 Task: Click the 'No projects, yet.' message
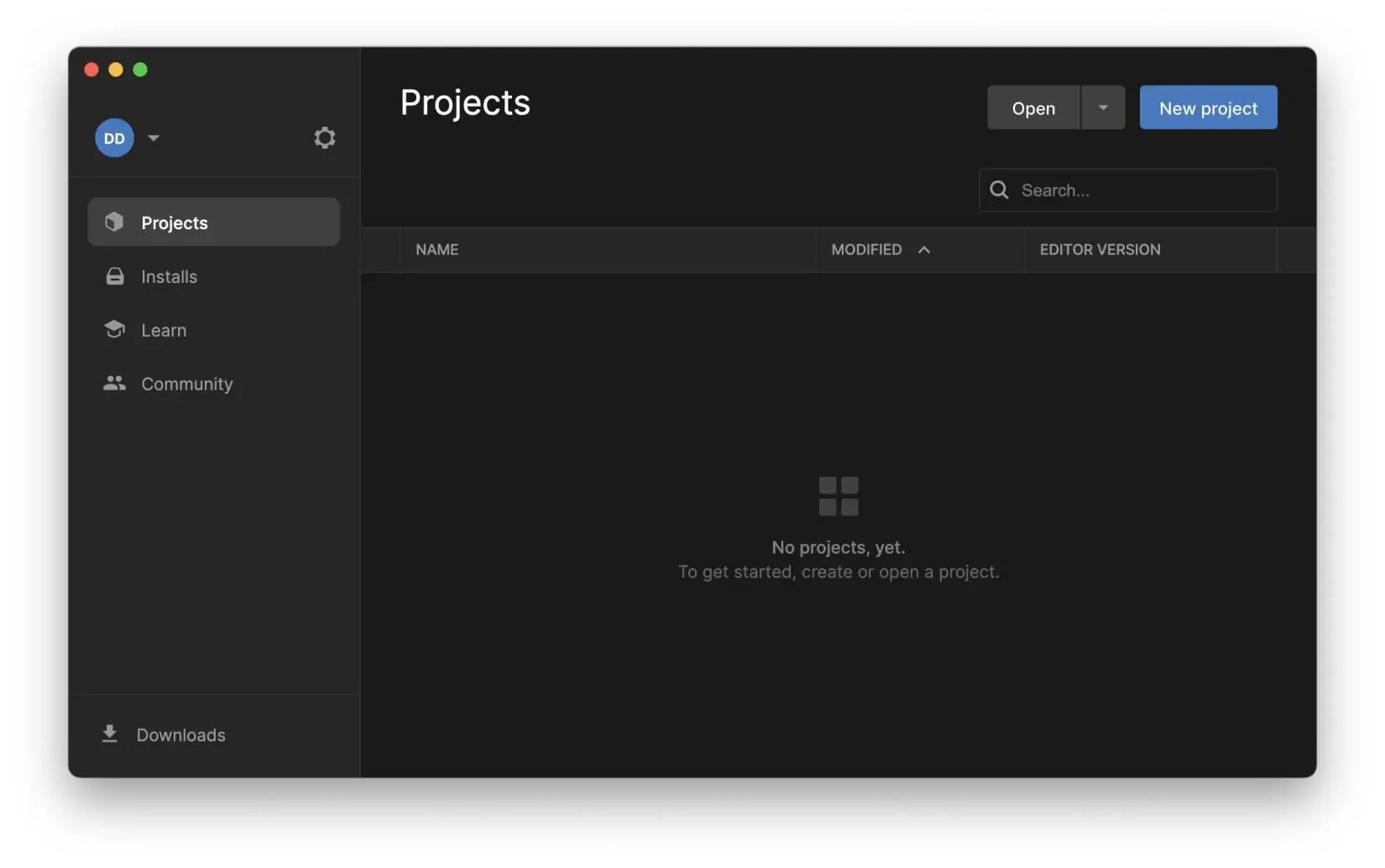coord(839,547)
